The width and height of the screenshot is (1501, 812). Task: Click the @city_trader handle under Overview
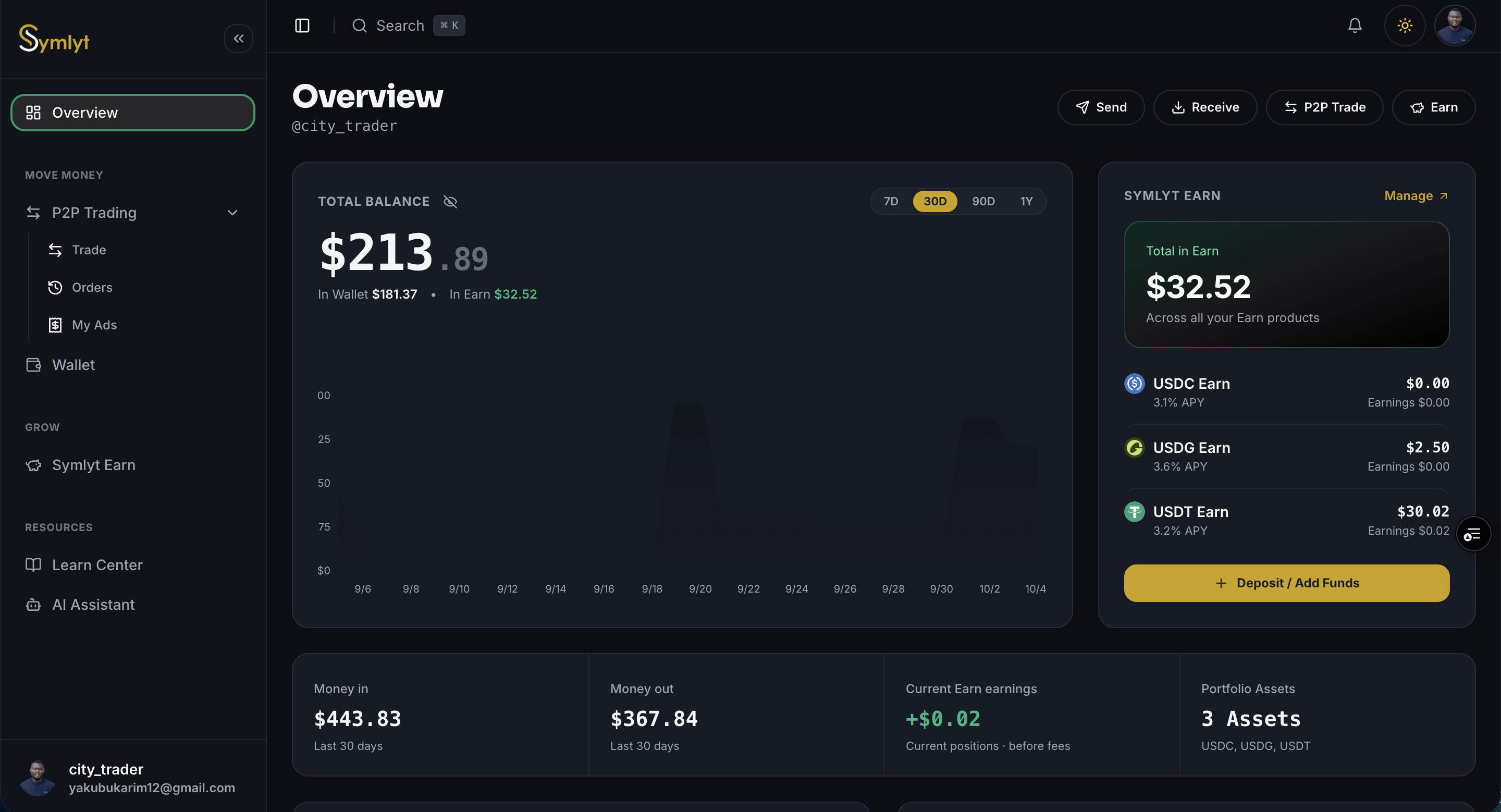(x=345, y=126)
